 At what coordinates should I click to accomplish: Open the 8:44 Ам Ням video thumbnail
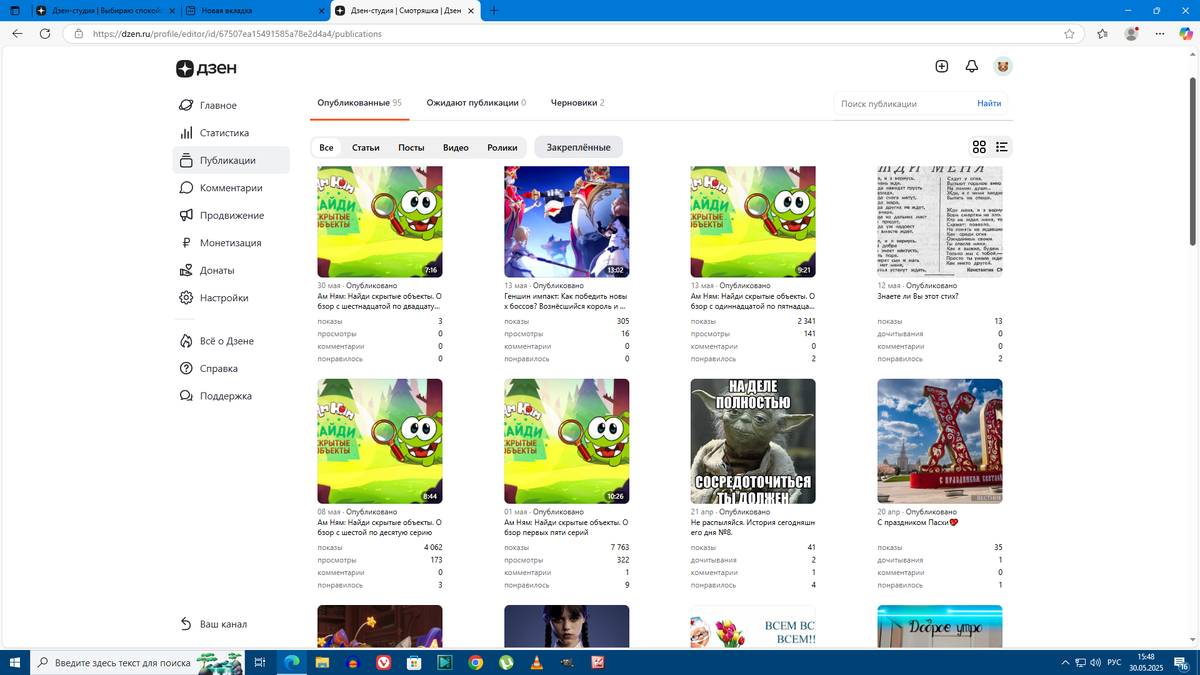click(x=380, y=441)
